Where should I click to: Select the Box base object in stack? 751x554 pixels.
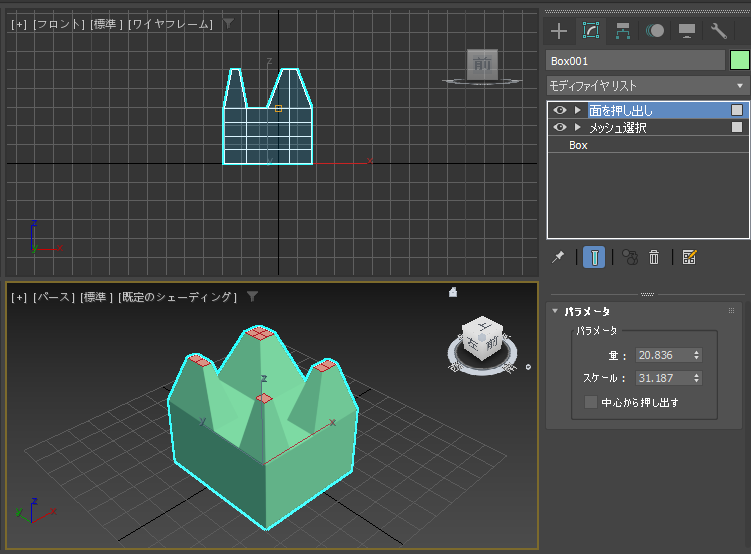(x=579, y=145)
